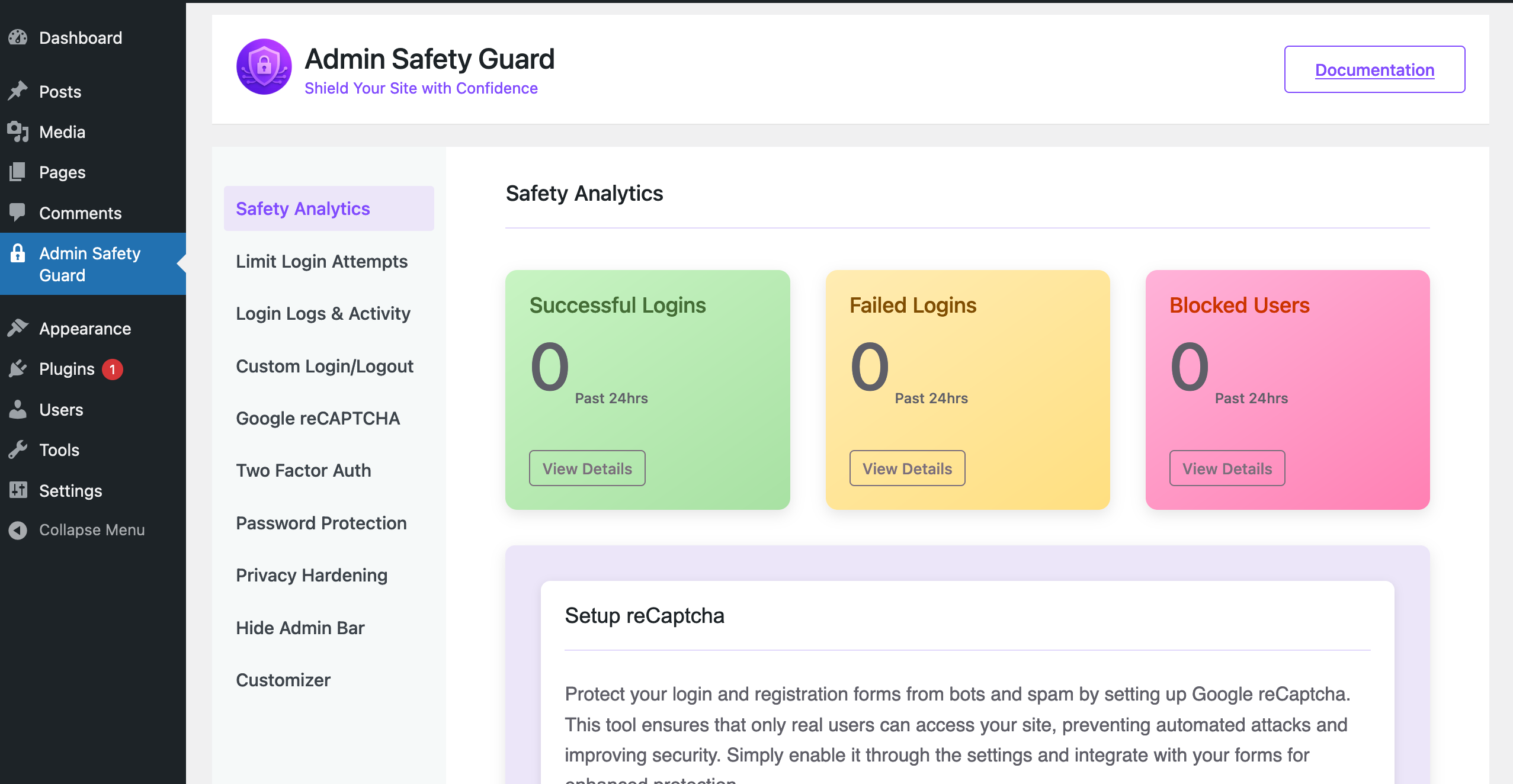Open the Appearance menu
The height and width of the screenshot is (784, 1513).
tap(93, 328)
